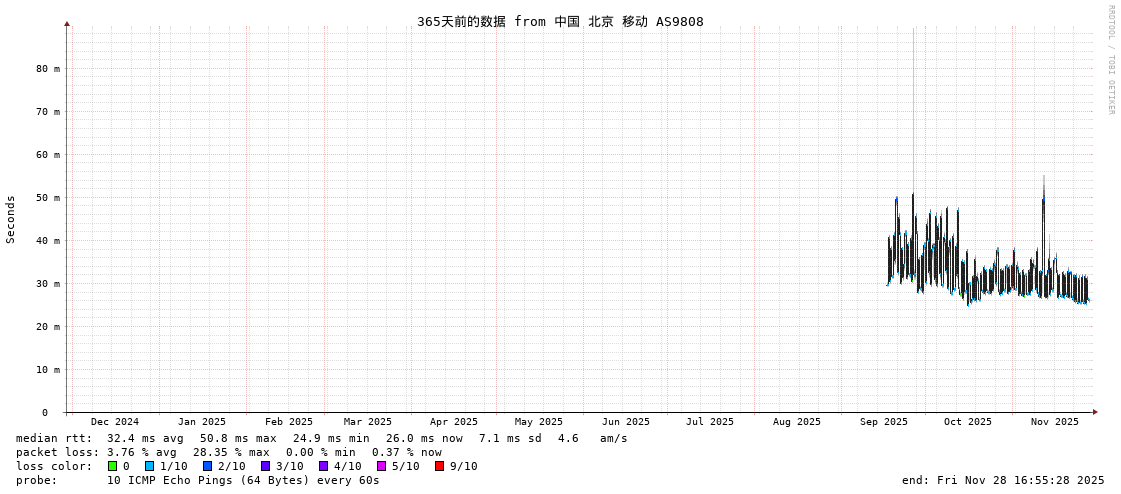The image size is (1121, 494).
Task: Click the Oct 2025 x-axis label
Action: (967, 422)
